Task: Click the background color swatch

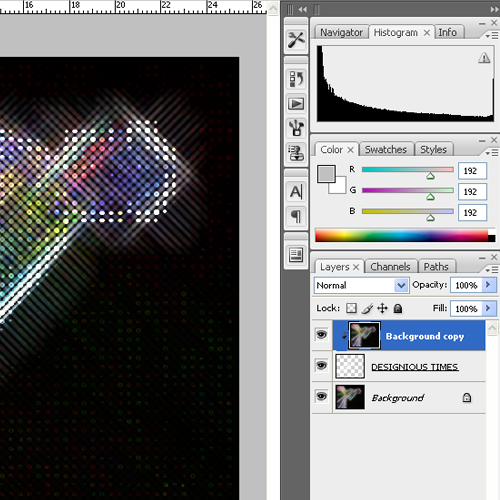Action: (x=340, y=188)
